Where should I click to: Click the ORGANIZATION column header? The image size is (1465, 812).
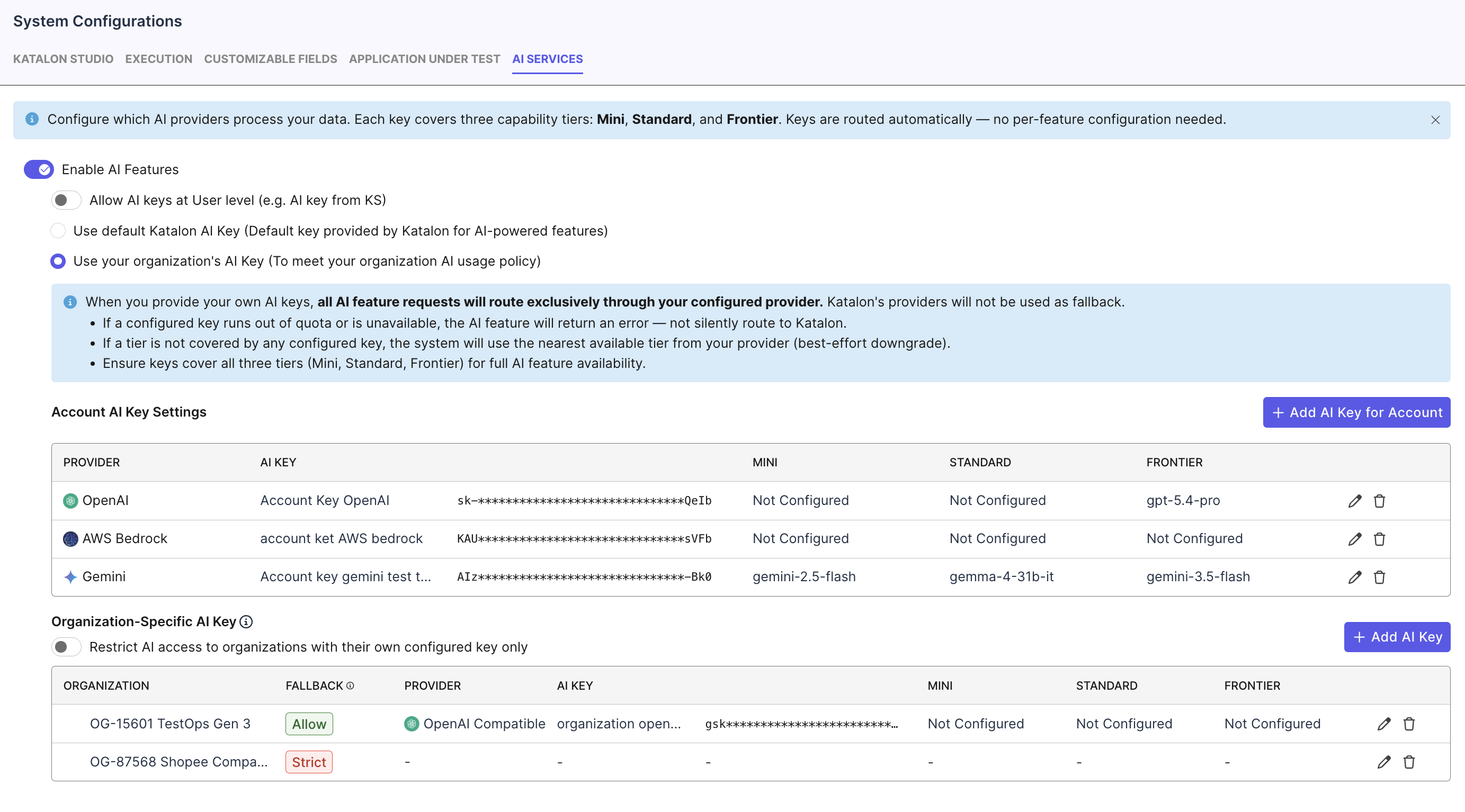coord(106,686)
